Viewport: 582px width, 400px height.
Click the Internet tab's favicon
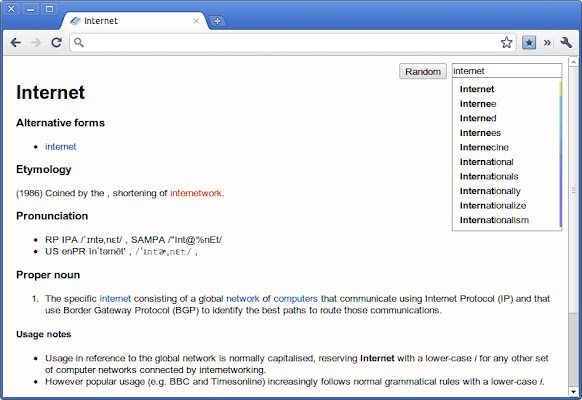(x=75, y=21)
